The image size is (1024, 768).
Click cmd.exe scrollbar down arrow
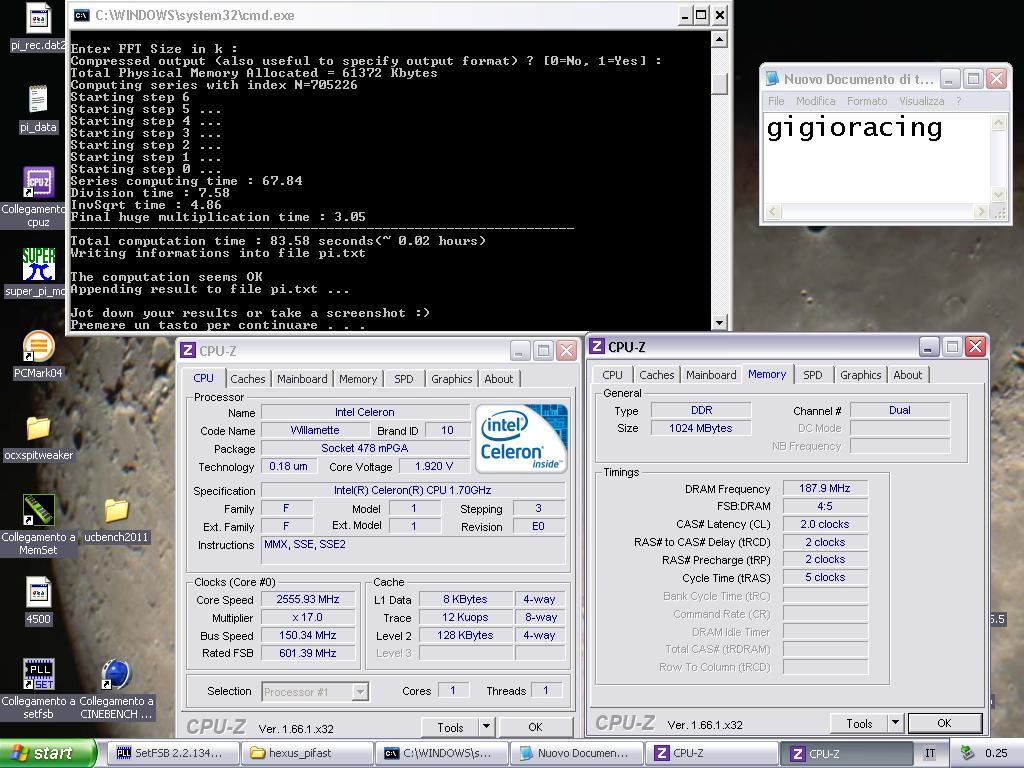tap(719, 322)
